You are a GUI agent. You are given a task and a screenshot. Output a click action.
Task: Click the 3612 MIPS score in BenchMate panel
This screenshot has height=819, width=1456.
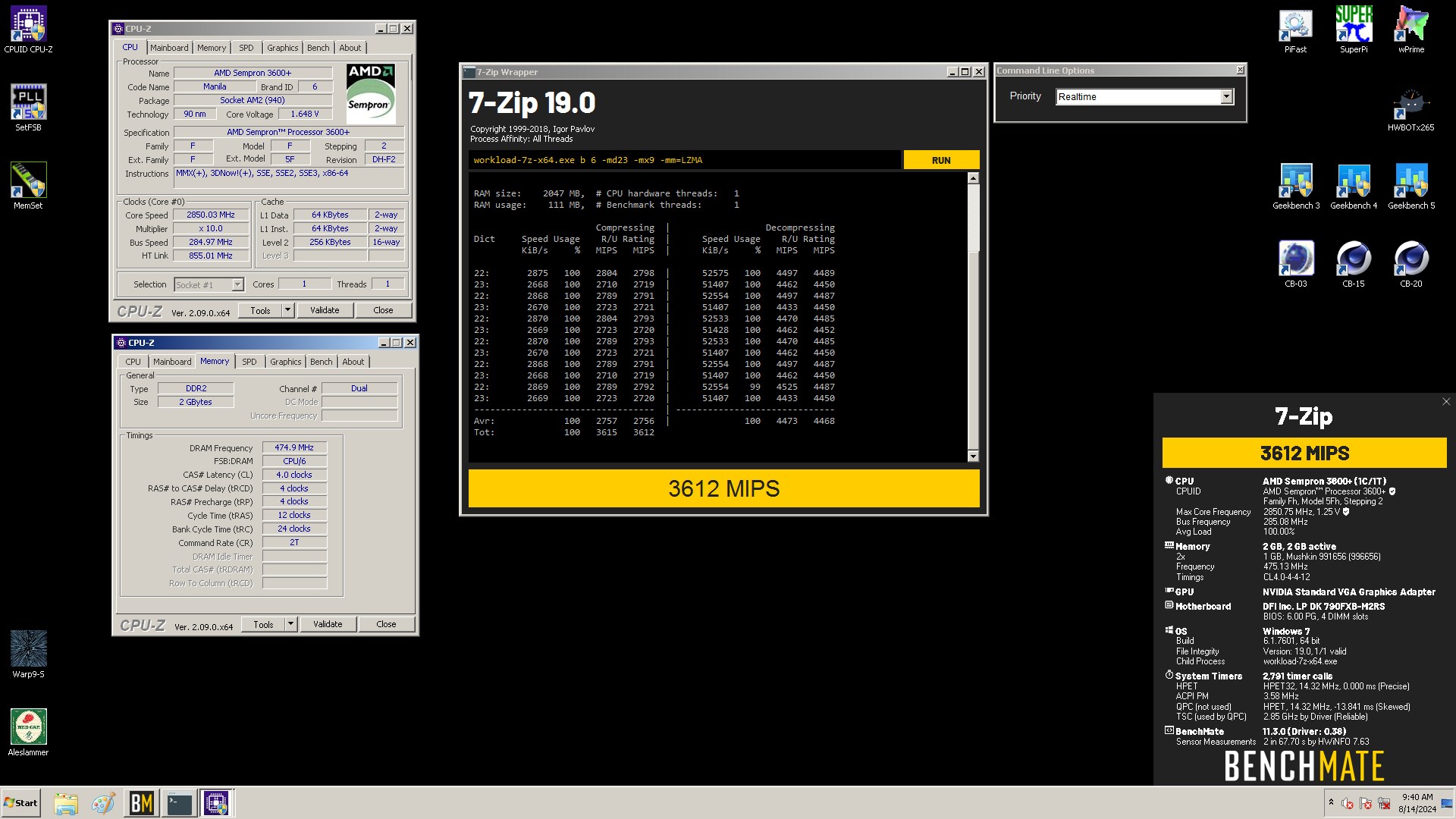pyautogui.click(x=1304, y=453)
